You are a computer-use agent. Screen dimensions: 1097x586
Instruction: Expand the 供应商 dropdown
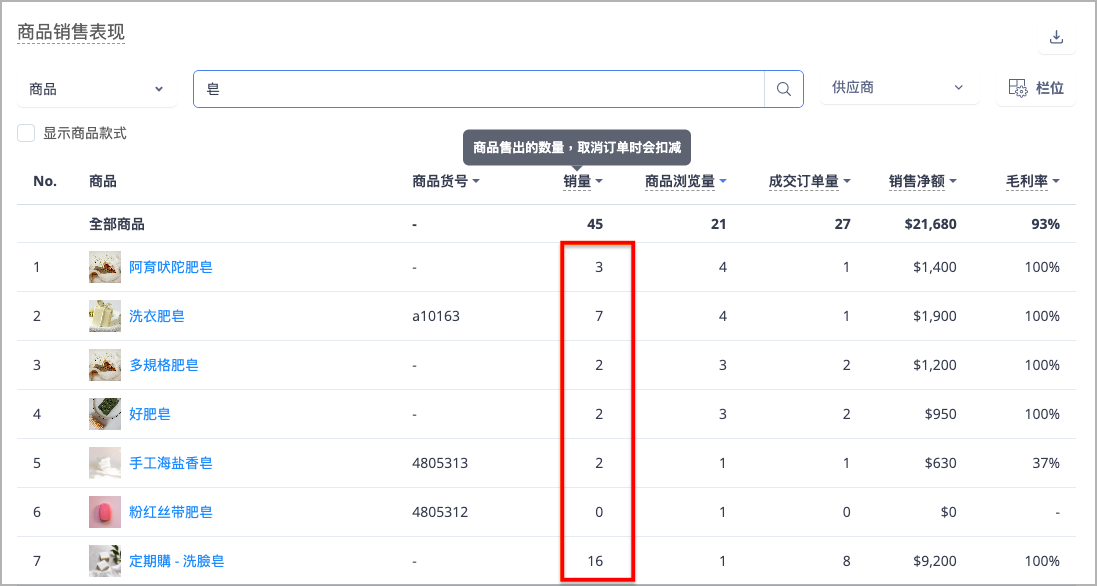(899, 88)
